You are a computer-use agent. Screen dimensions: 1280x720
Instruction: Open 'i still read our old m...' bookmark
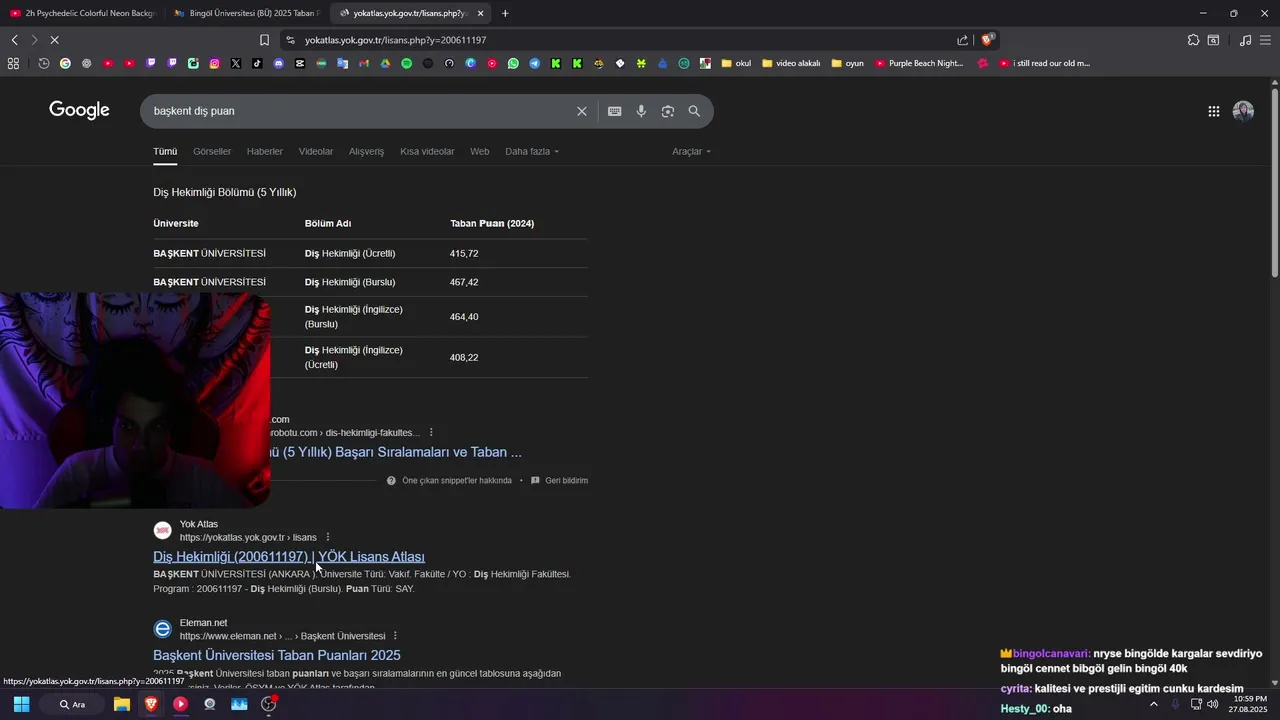pyautogui.click(x=1044, y=63)
